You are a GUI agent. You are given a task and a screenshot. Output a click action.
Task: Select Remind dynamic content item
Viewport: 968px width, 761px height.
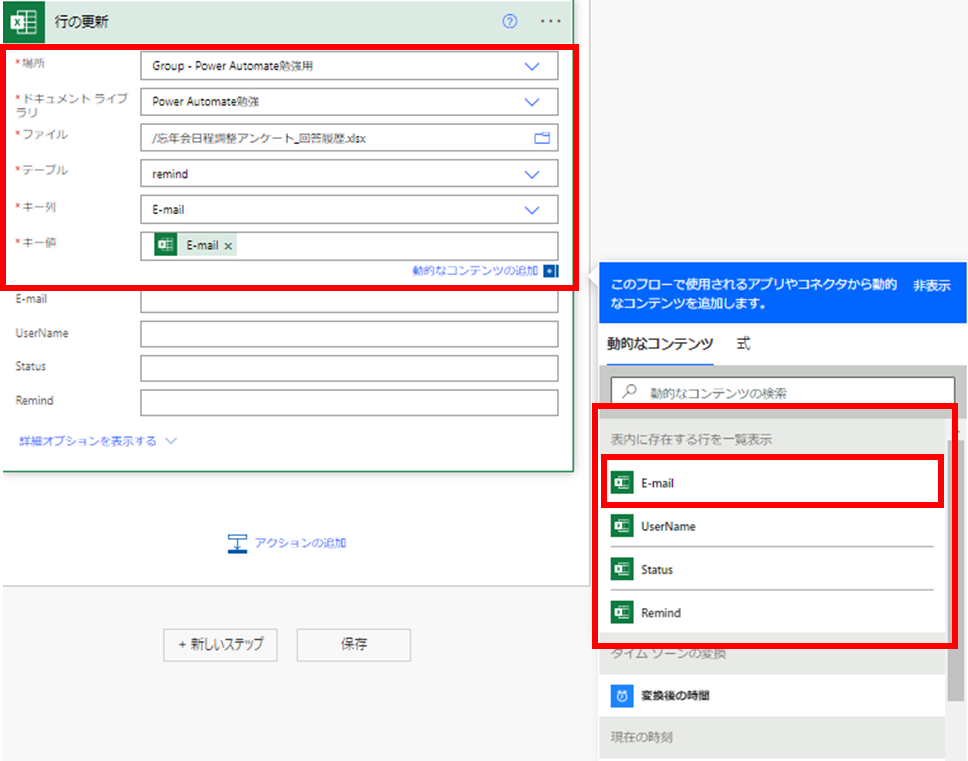(x=772, y=612)
